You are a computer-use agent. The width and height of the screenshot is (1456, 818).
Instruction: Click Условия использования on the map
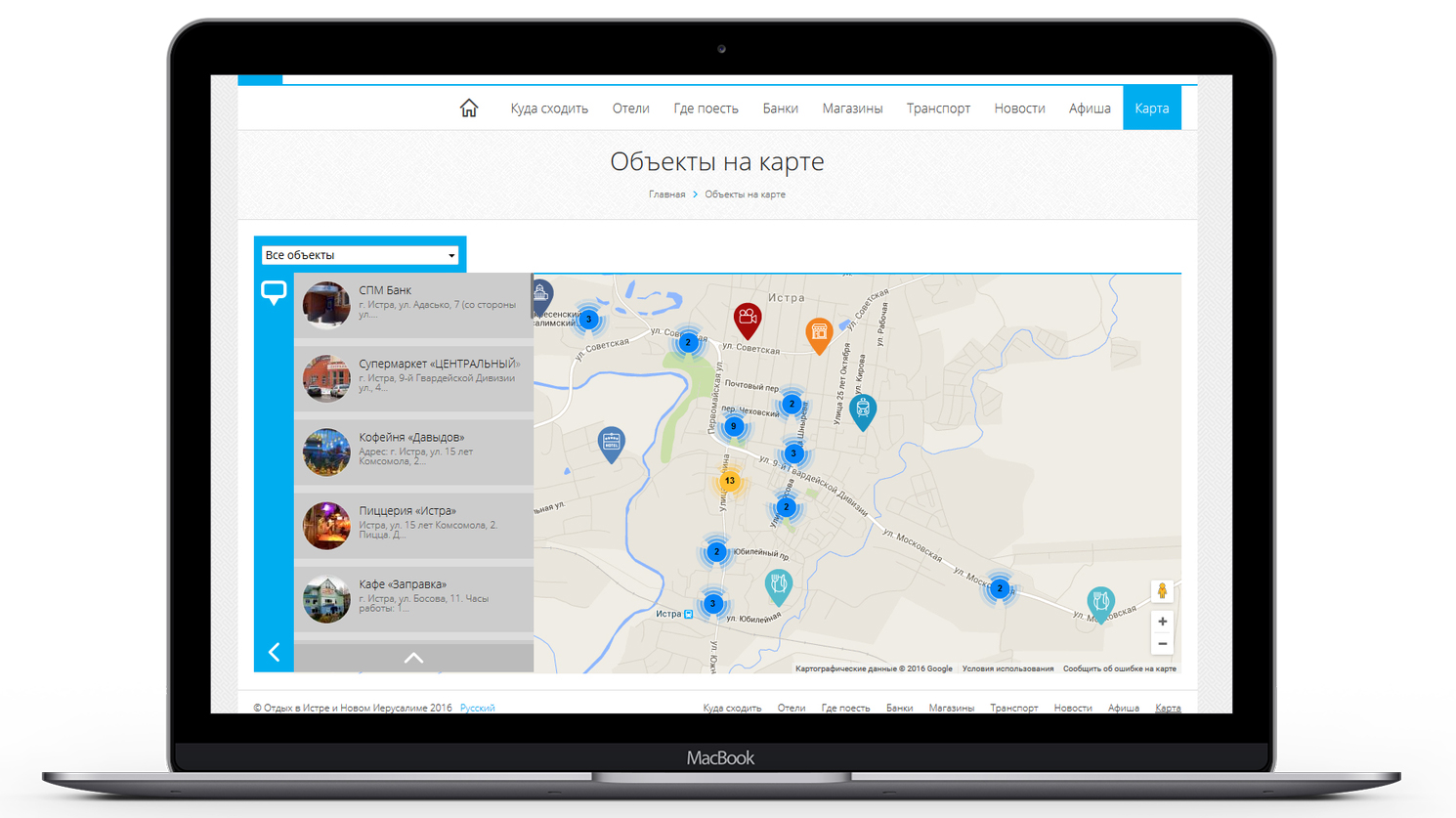(1007, 668)
